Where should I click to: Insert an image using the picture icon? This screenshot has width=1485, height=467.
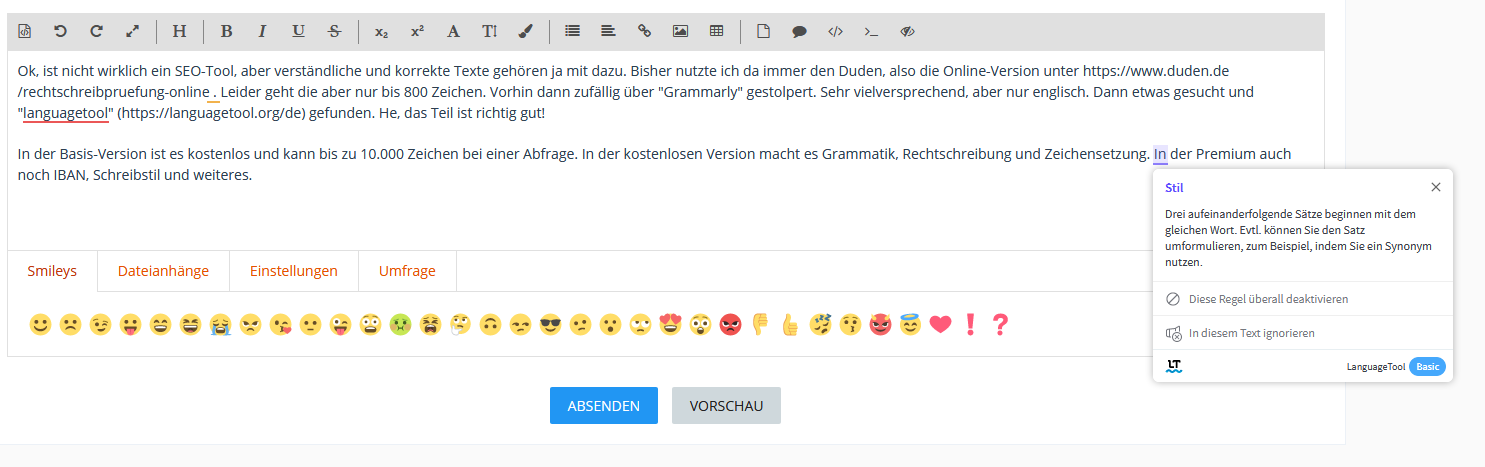pyautogui.click(x=680, y=31)
